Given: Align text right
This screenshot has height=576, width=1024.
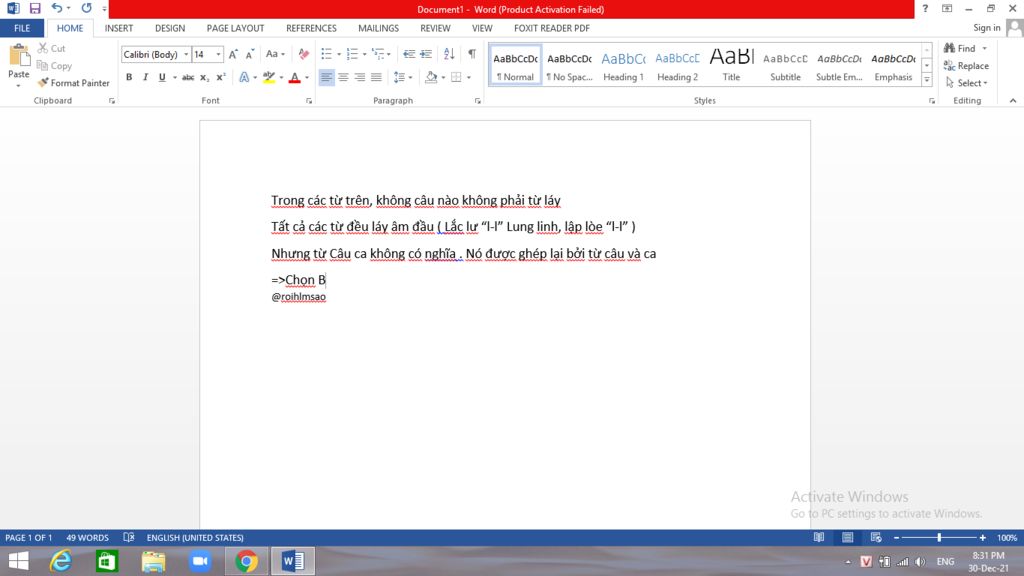Looking at the screenshot, I should 360,77.
